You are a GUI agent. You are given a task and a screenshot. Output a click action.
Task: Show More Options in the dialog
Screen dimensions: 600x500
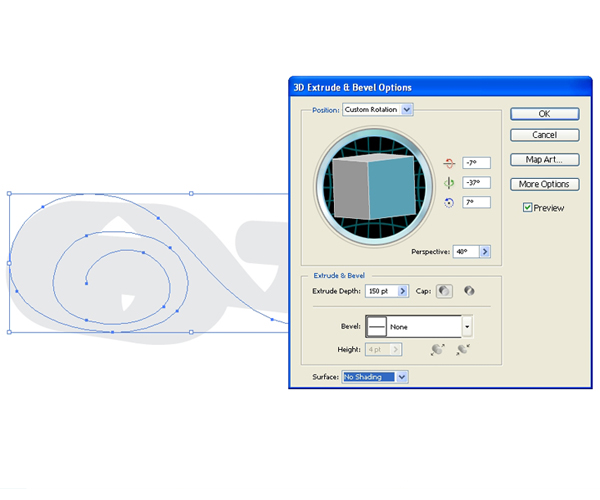coord(545,184)
